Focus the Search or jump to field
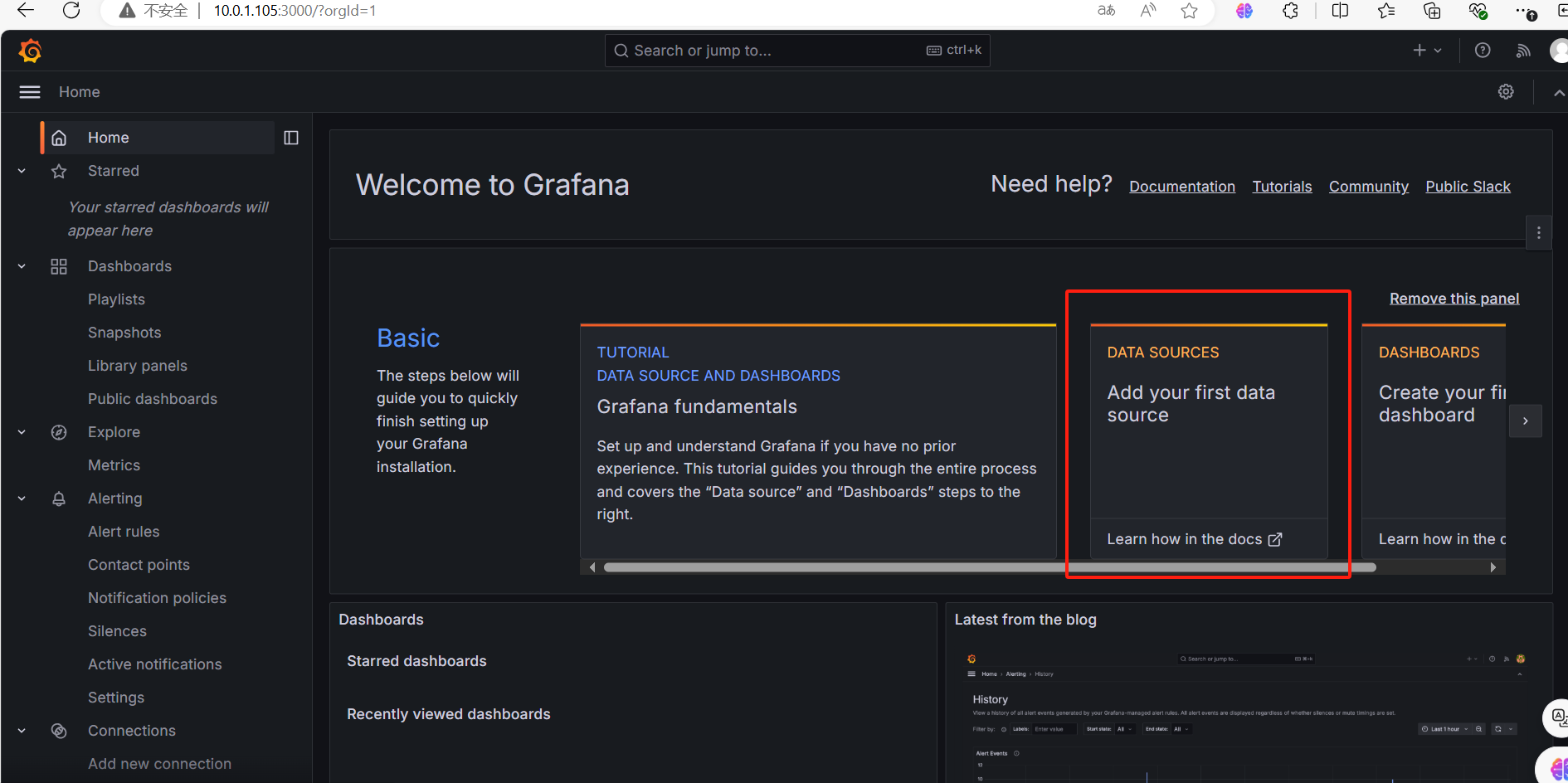1568x783 pixels. (797, 51)
